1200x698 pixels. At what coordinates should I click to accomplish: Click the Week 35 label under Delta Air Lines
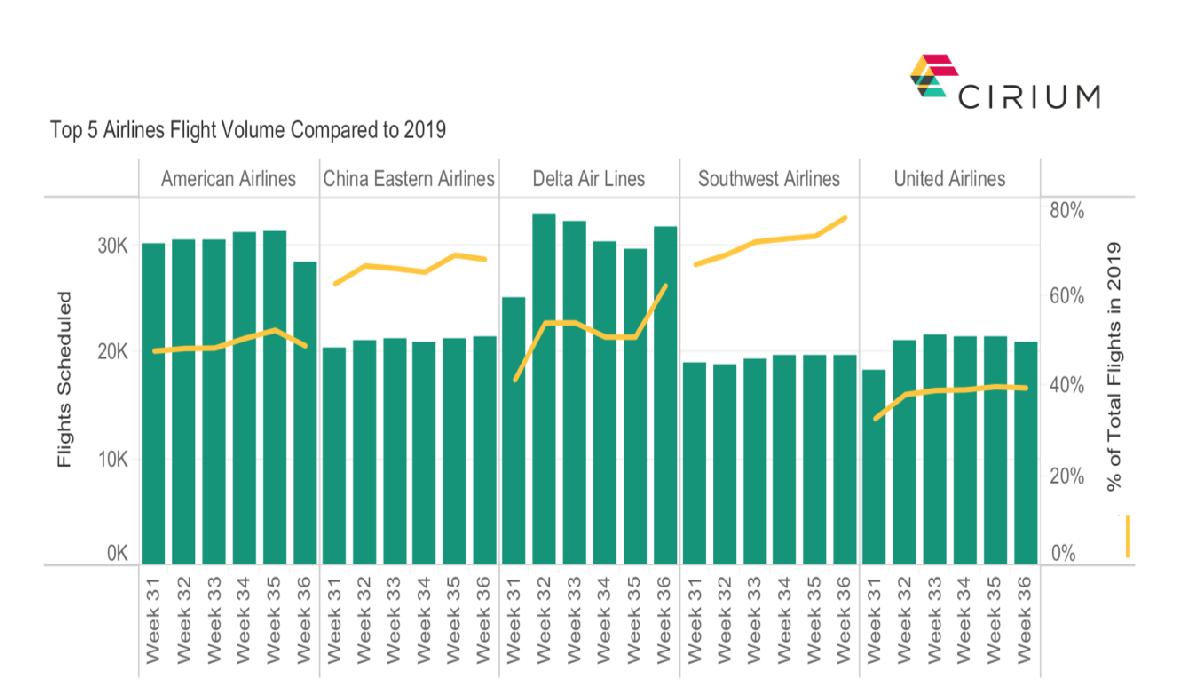[635, 620]
